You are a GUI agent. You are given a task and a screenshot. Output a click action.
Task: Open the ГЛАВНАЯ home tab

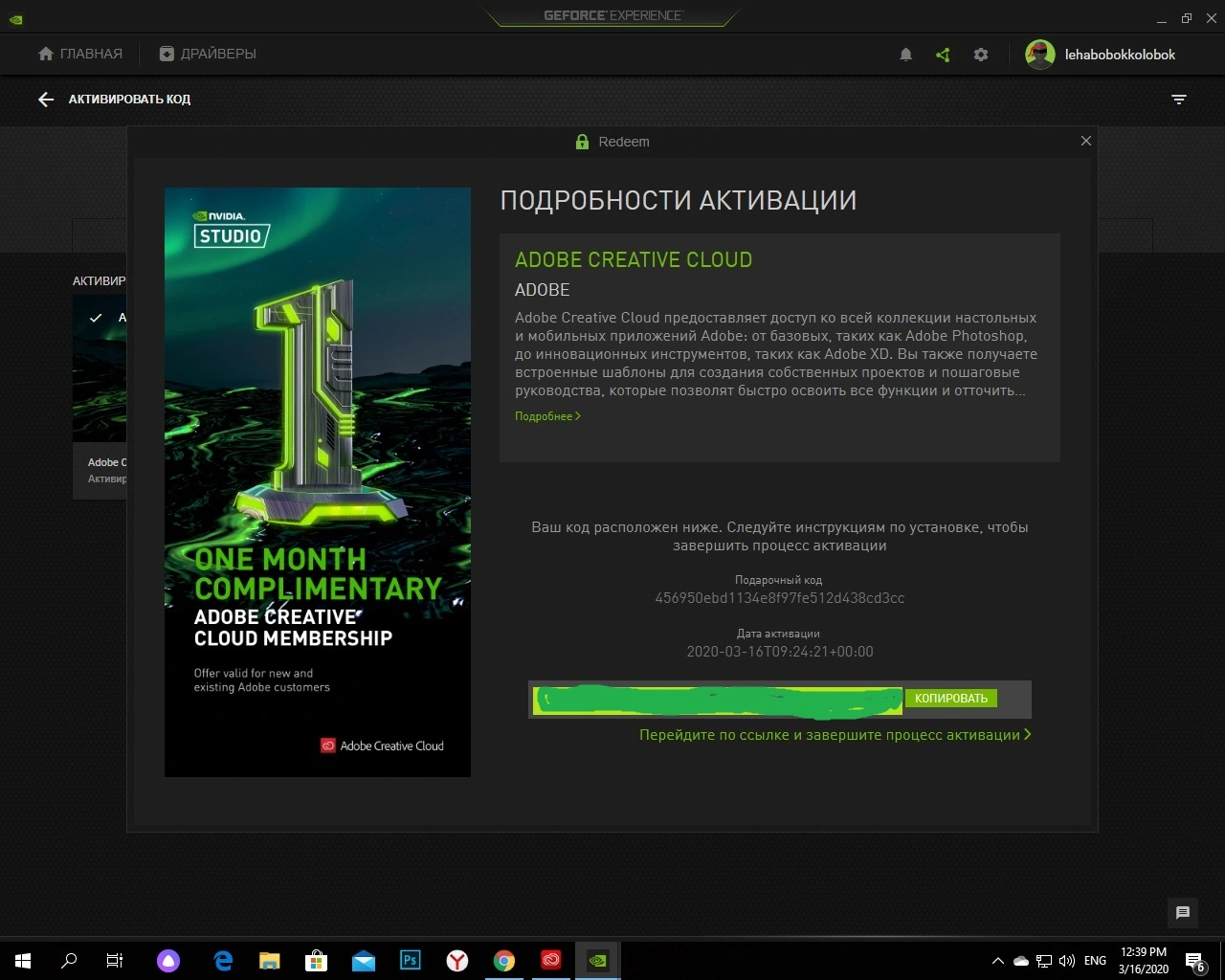click(79, 54)
